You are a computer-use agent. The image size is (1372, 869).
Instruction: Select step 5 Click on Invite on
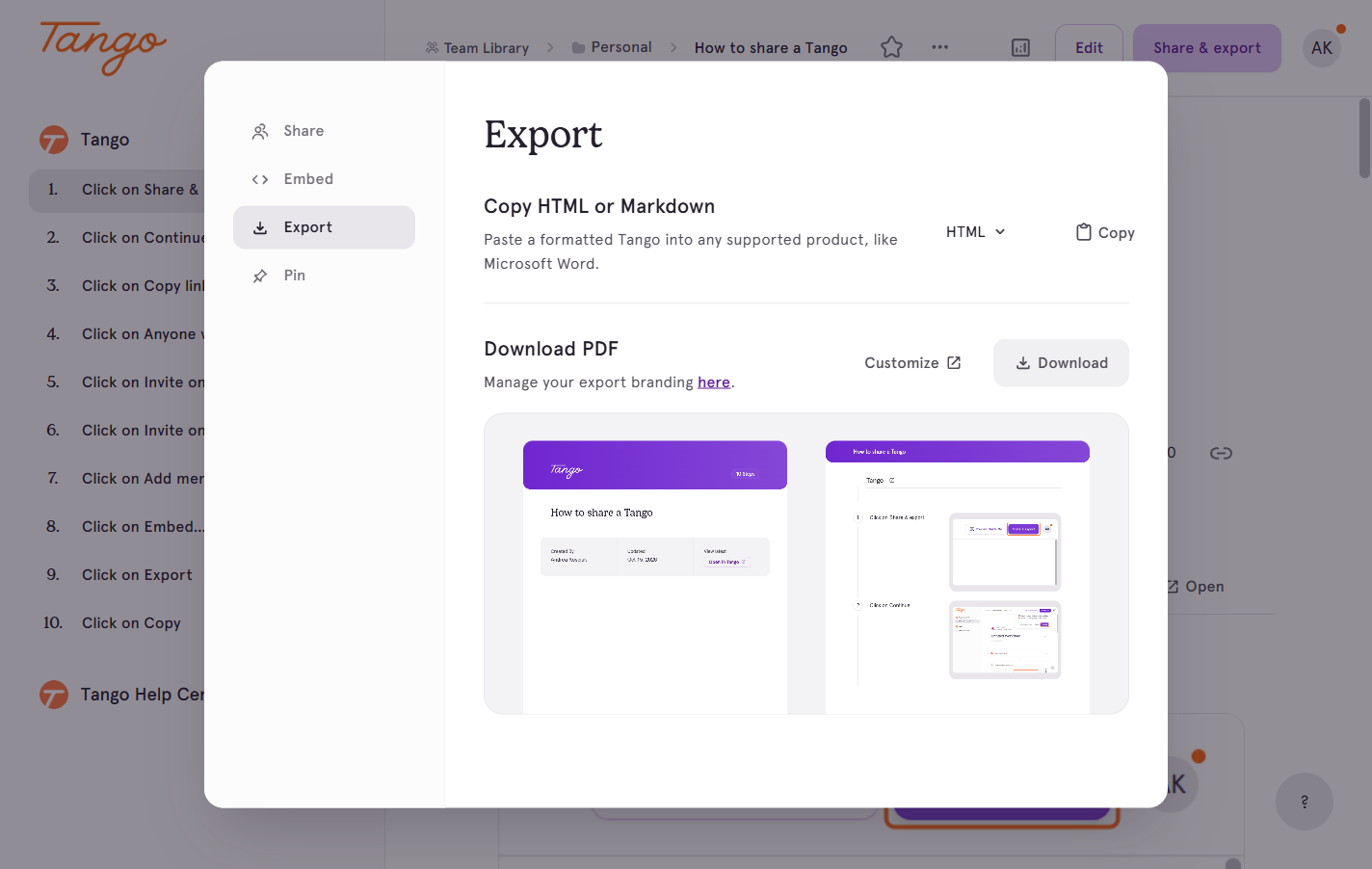tap(118, 382)
